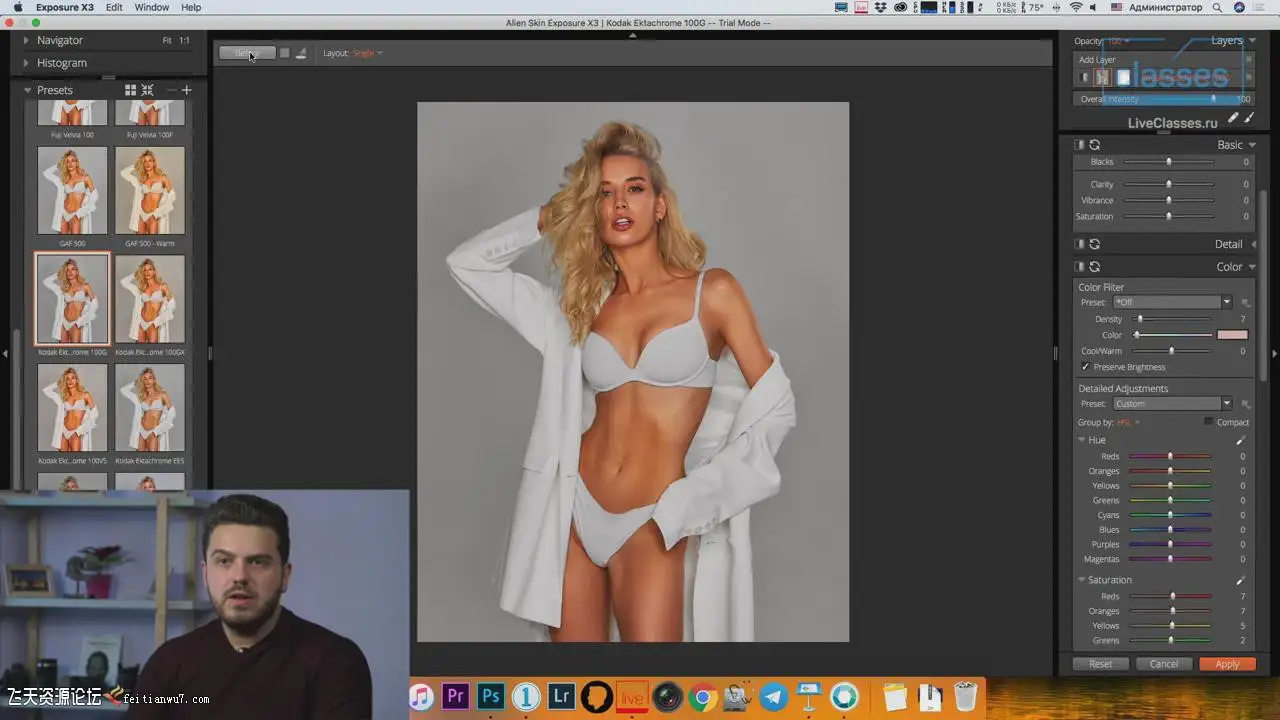Click the Color Filter preset save icon
This screenshot has height=720, width=1280.
click(x=1246, y=303)
